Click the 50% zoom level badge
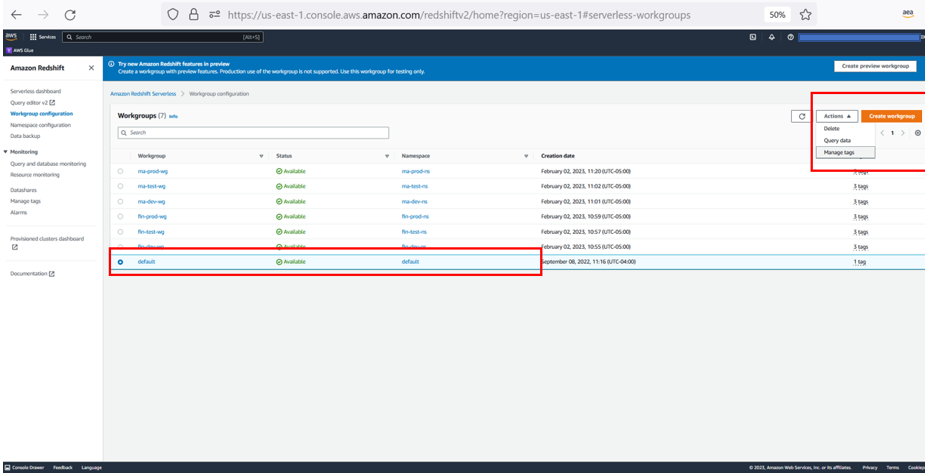 click(x=778, y=15)
